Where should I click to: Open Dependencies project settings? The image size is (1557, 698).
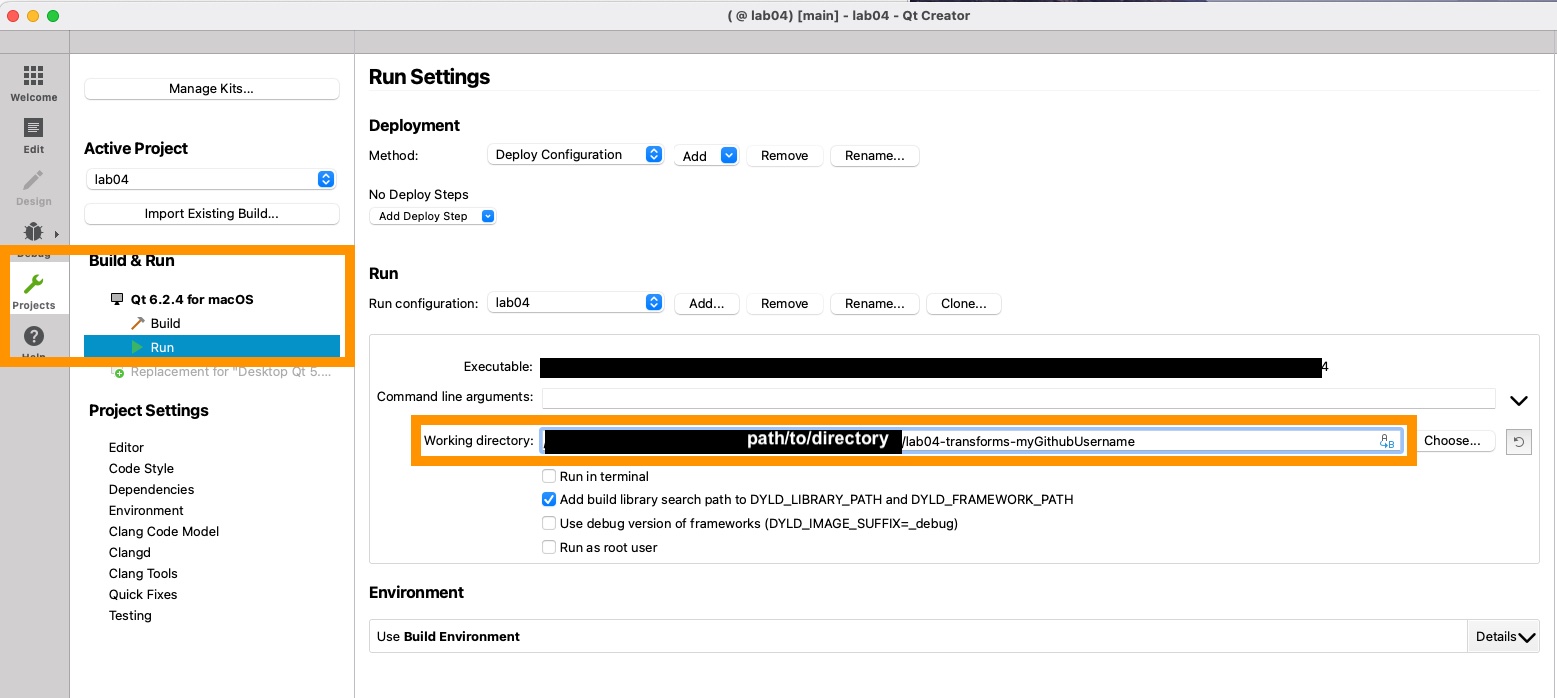151,489
